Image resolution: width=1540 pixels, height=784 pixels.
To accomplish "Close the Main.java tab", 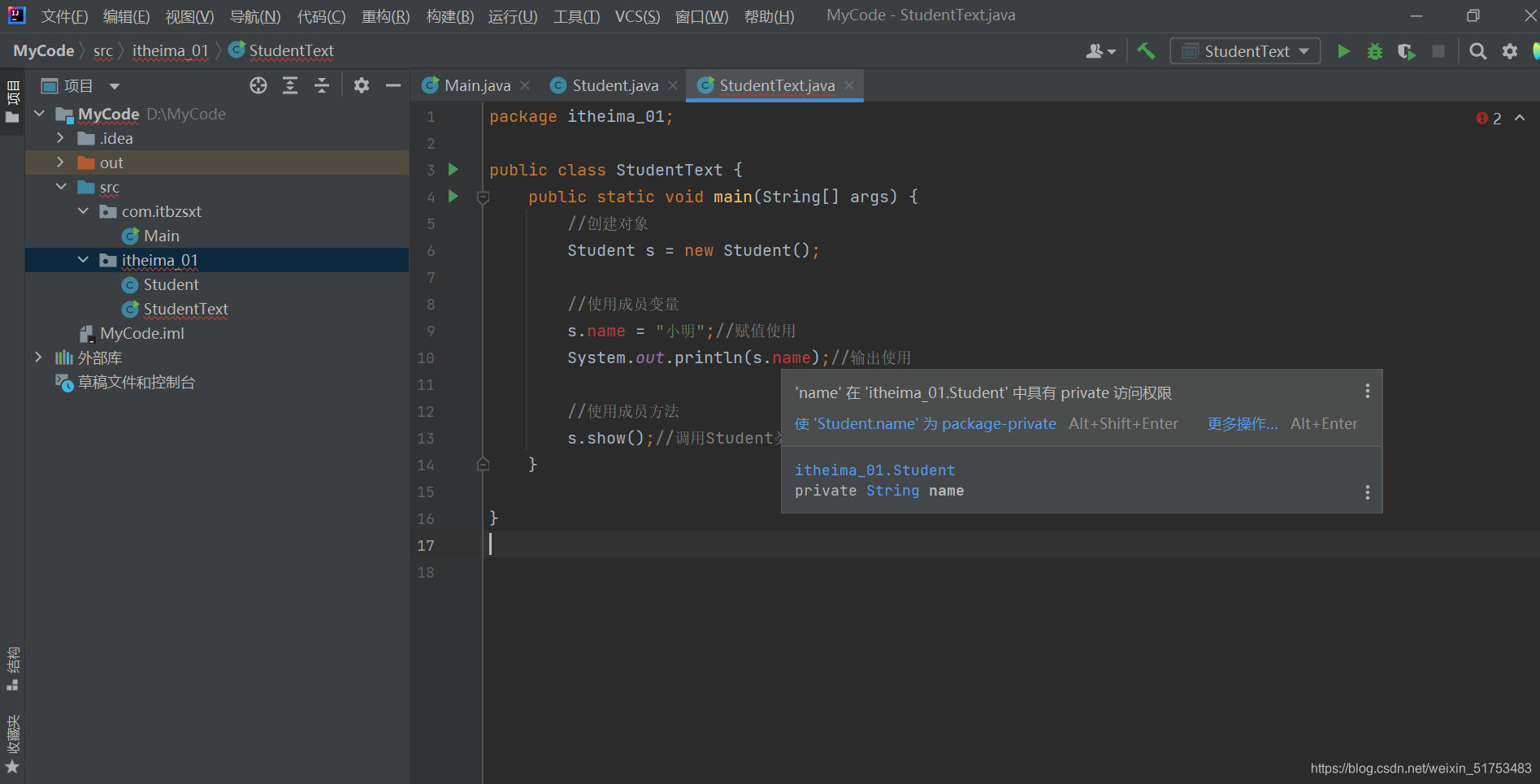I will tap(525, 85).
